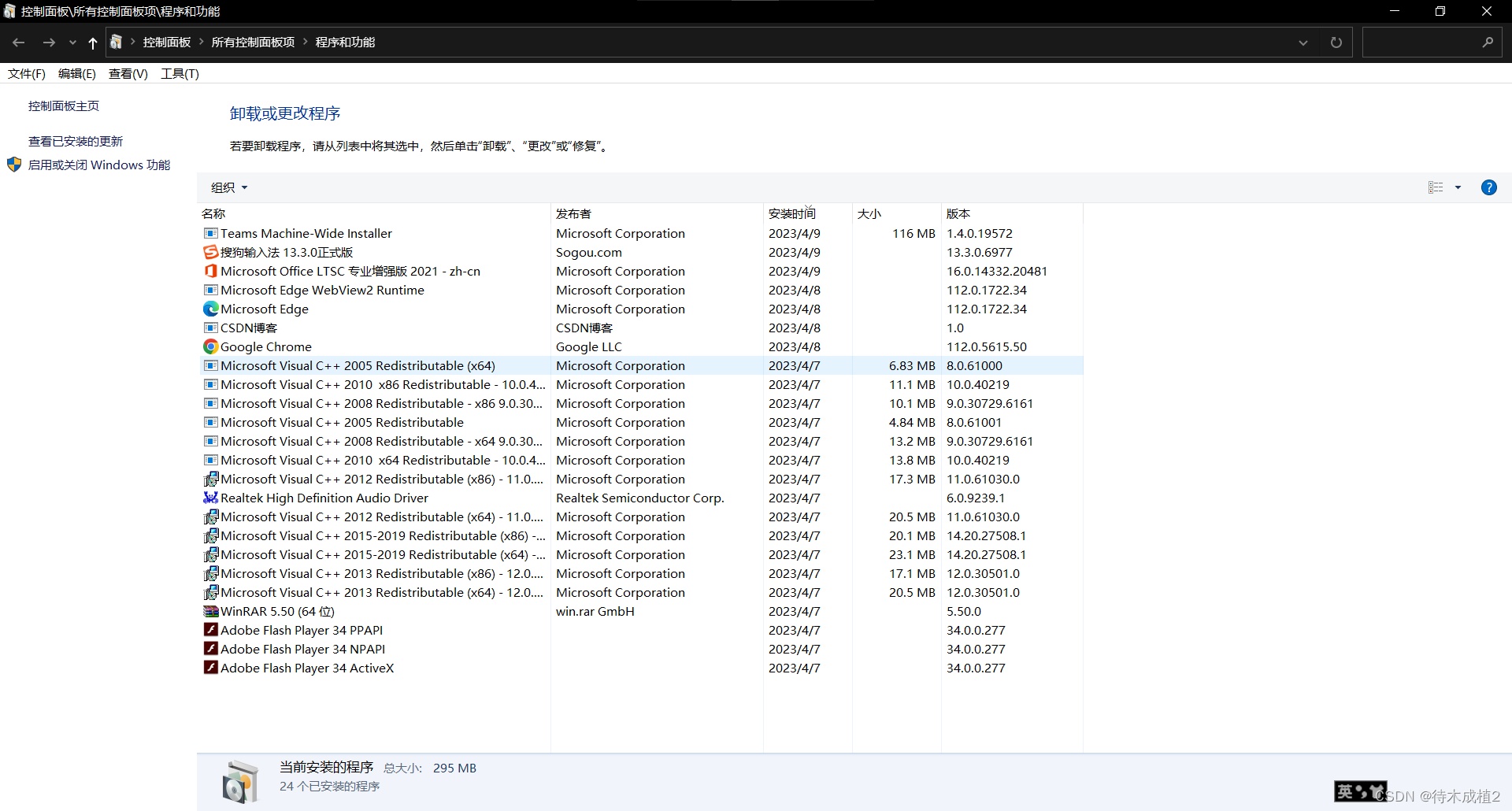1512x811 pixels.
Task: Sort by 名称 column header
Action: click(x=374, y=213)
